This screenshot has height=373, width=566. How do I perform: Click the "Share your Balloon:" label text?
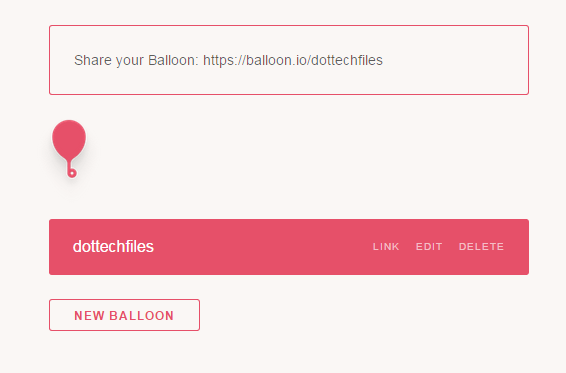tap(136, 60)
